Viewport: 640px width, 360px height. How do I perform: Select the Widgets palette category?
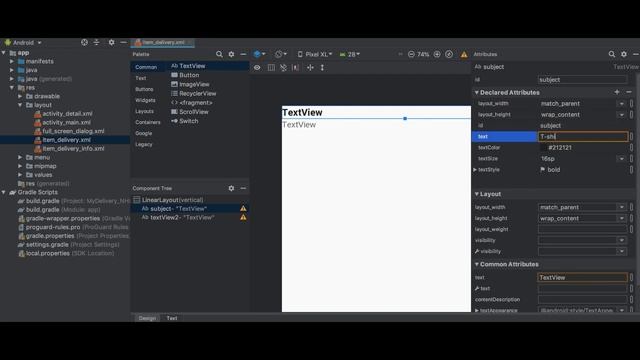click(x=145, y=100)
